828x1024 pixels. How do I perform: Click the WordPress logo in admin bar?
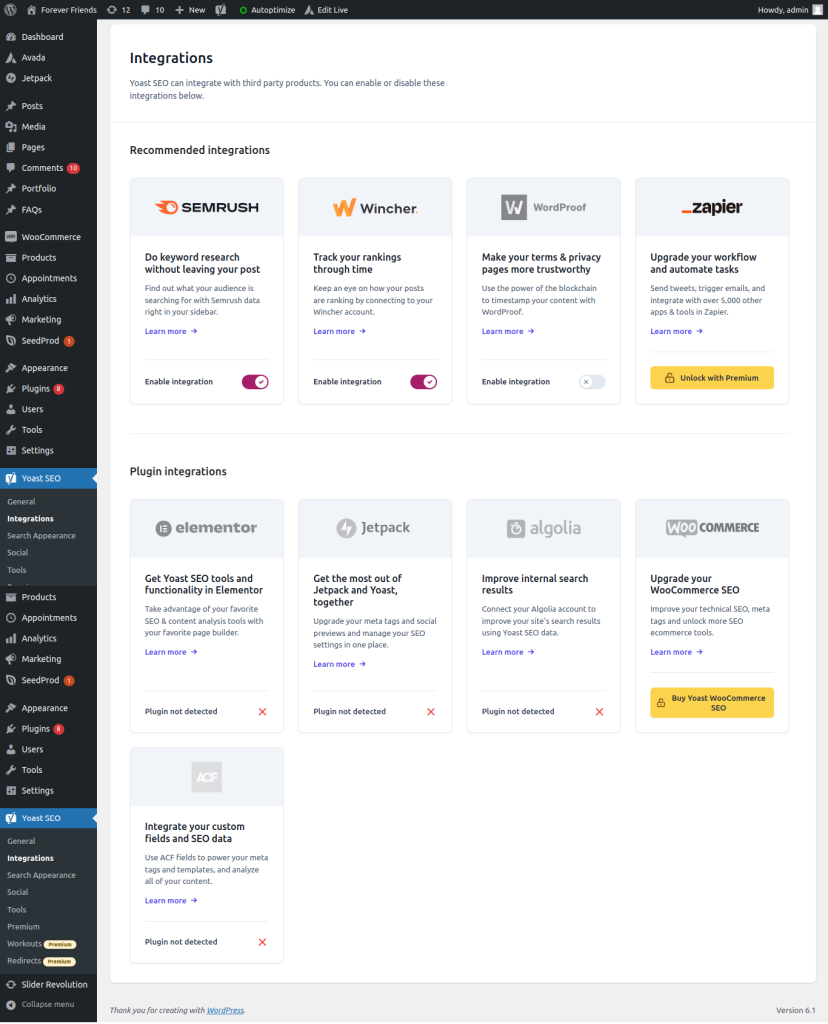pos(10,9)
